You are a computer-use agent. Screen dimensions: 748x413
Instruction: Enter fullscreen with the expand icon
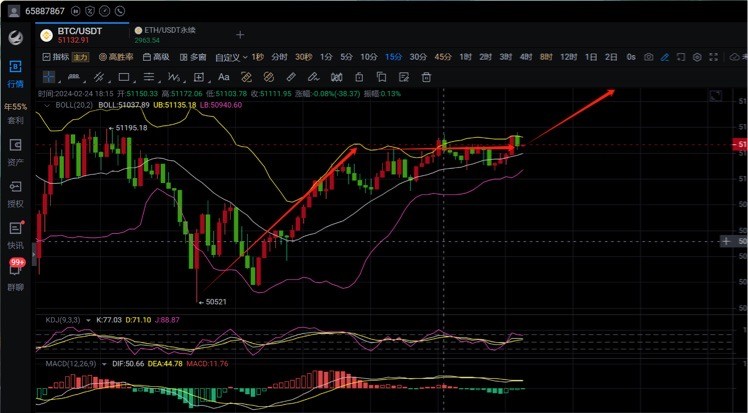click(713, 57)
